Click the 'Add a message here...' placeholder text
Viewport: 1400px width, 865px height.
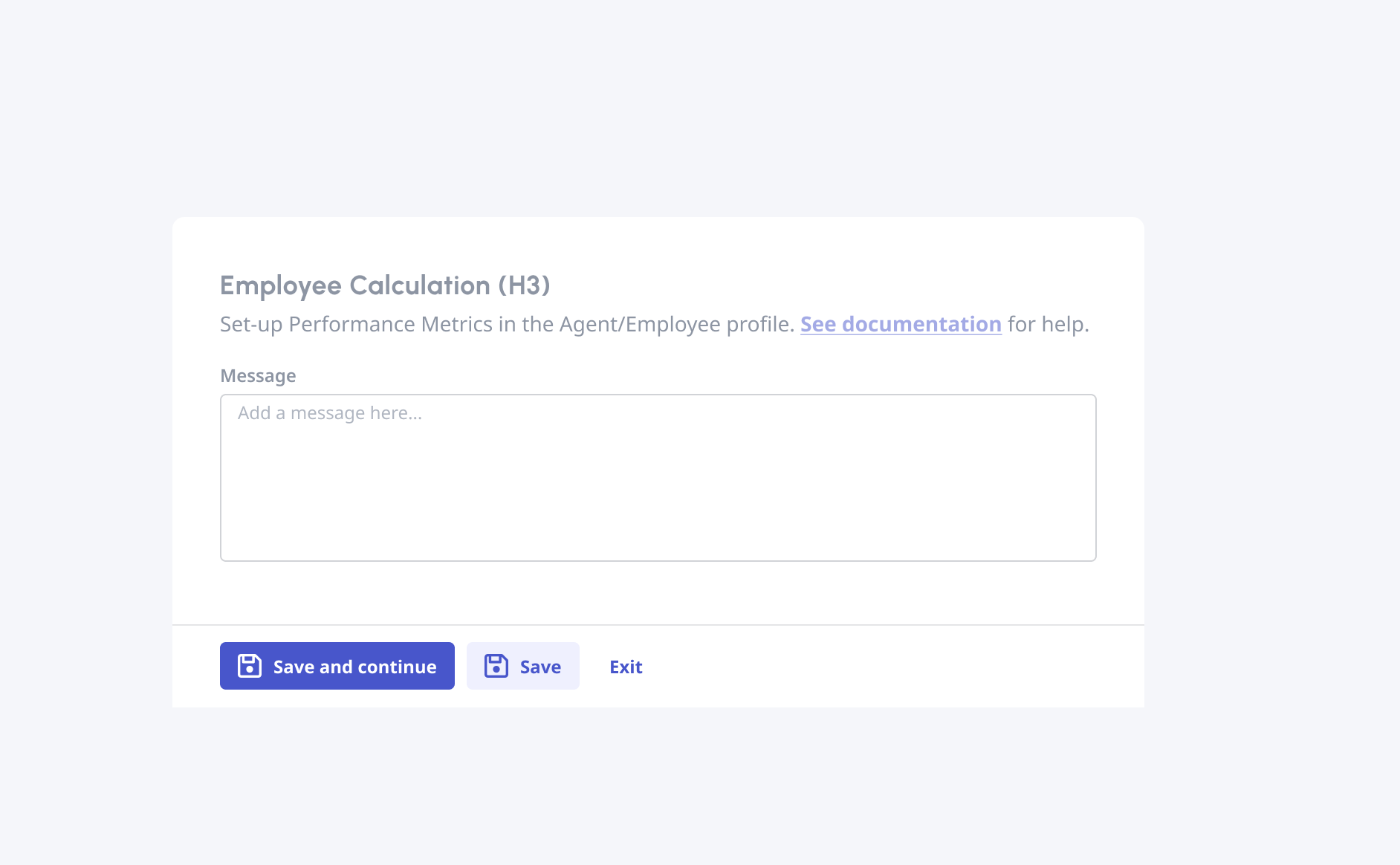(x=330, y=413)
